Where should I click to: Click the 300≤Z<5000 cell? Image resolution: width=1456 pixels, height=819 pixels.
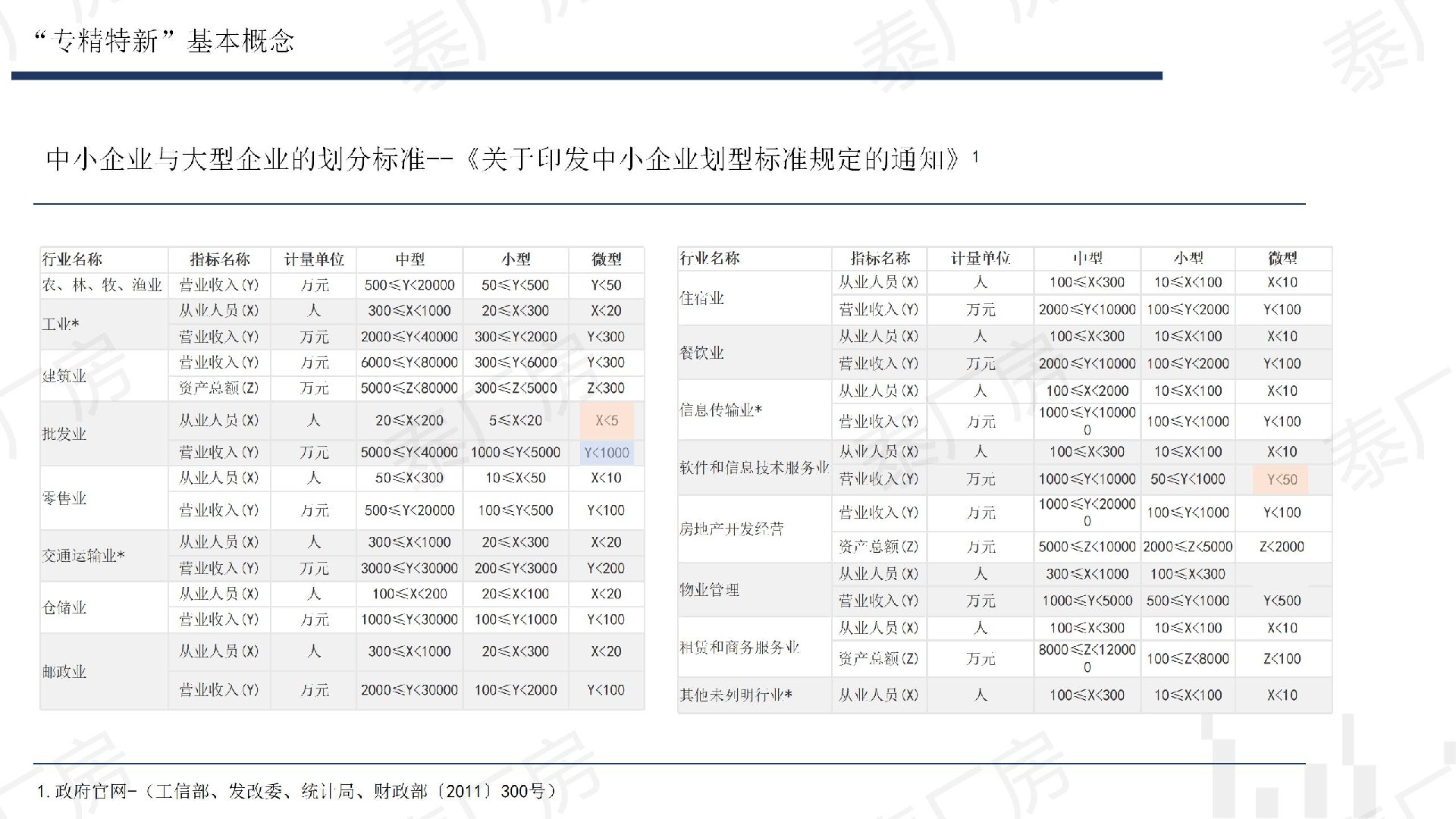click(x=516, y=388)
